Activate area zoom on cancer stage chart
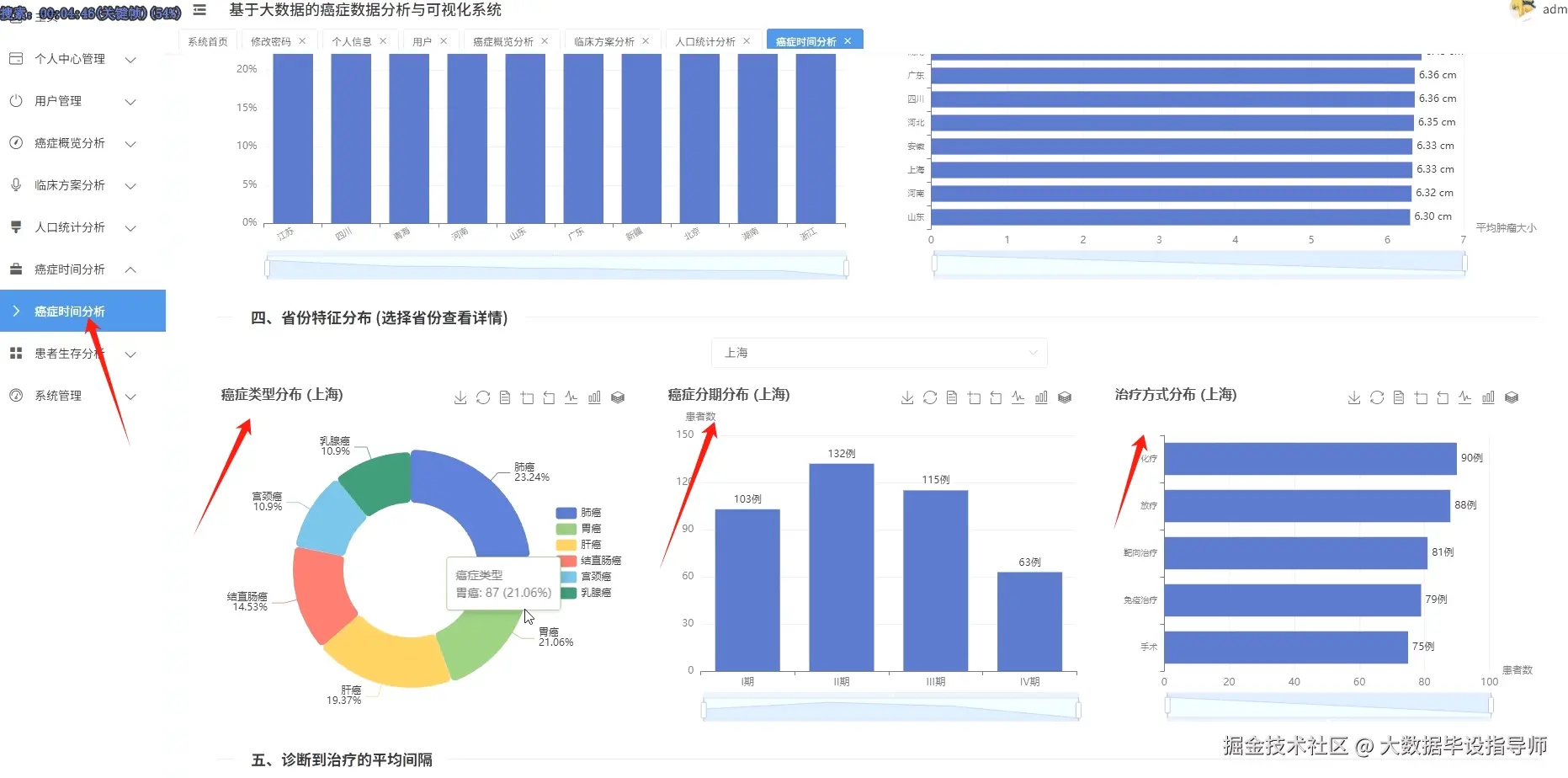This screenshot has height=778, width=1568. tap(975, 397)
